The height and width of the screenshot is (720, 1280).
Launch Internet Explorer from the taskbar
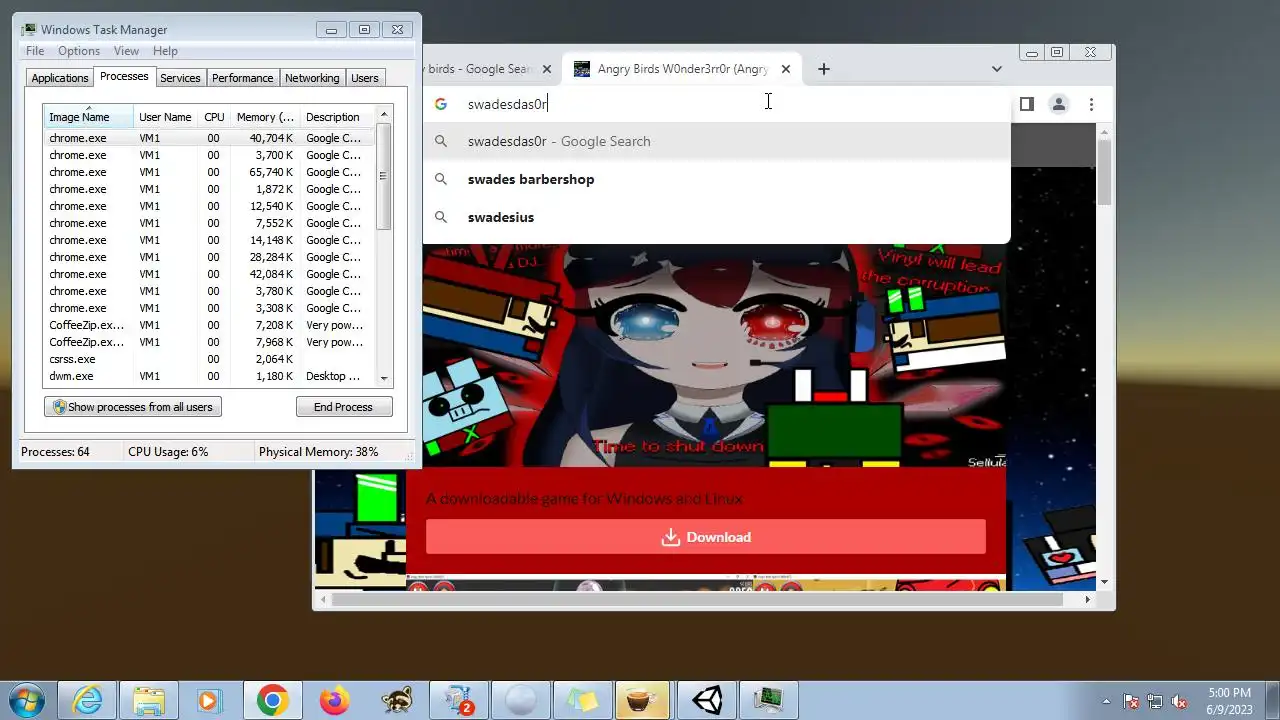coord(87,700)
